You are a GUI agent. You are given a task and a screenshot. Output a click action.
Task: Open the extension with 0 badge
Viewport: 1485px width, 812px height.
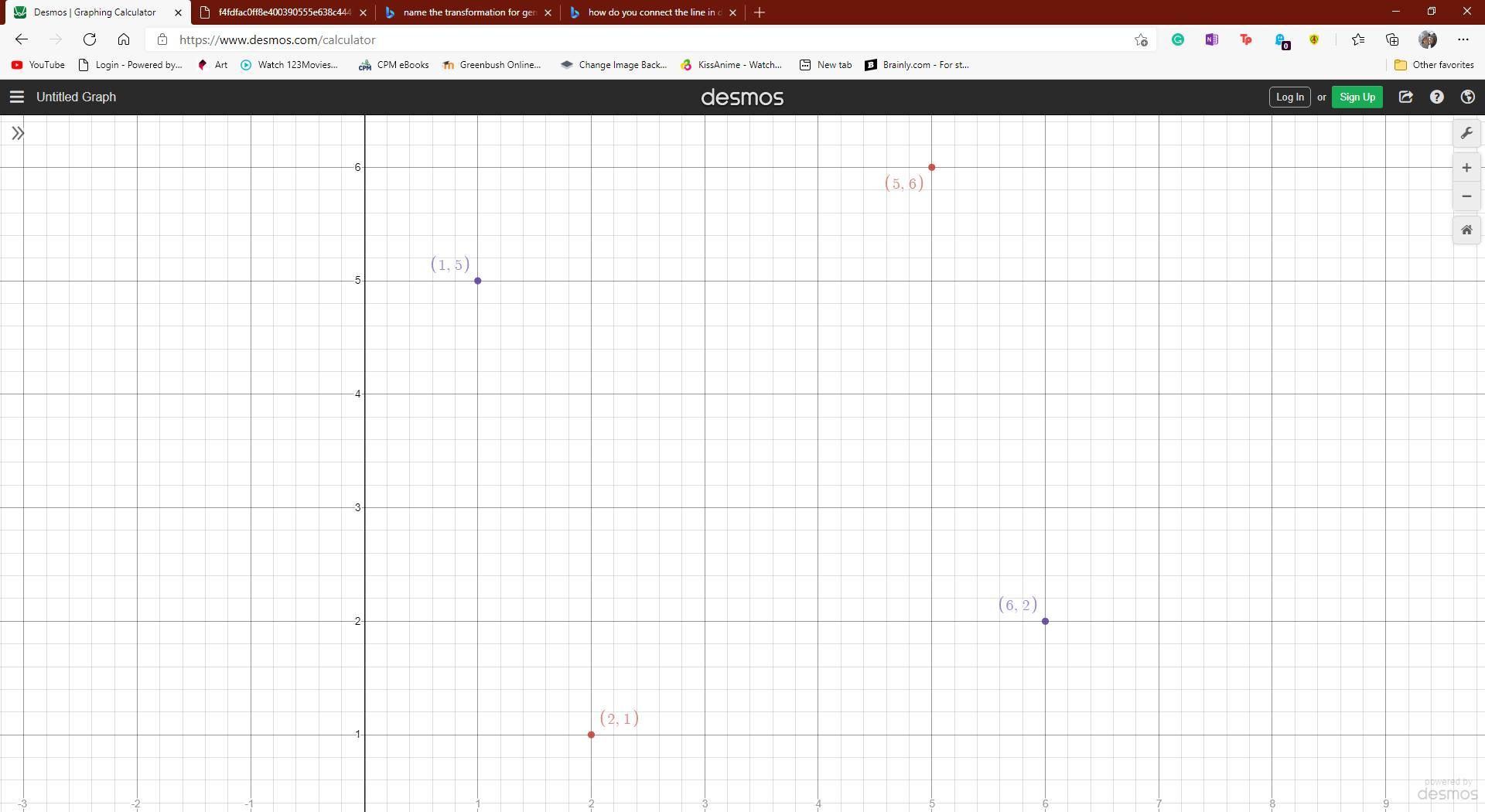tap(1282, 41)
